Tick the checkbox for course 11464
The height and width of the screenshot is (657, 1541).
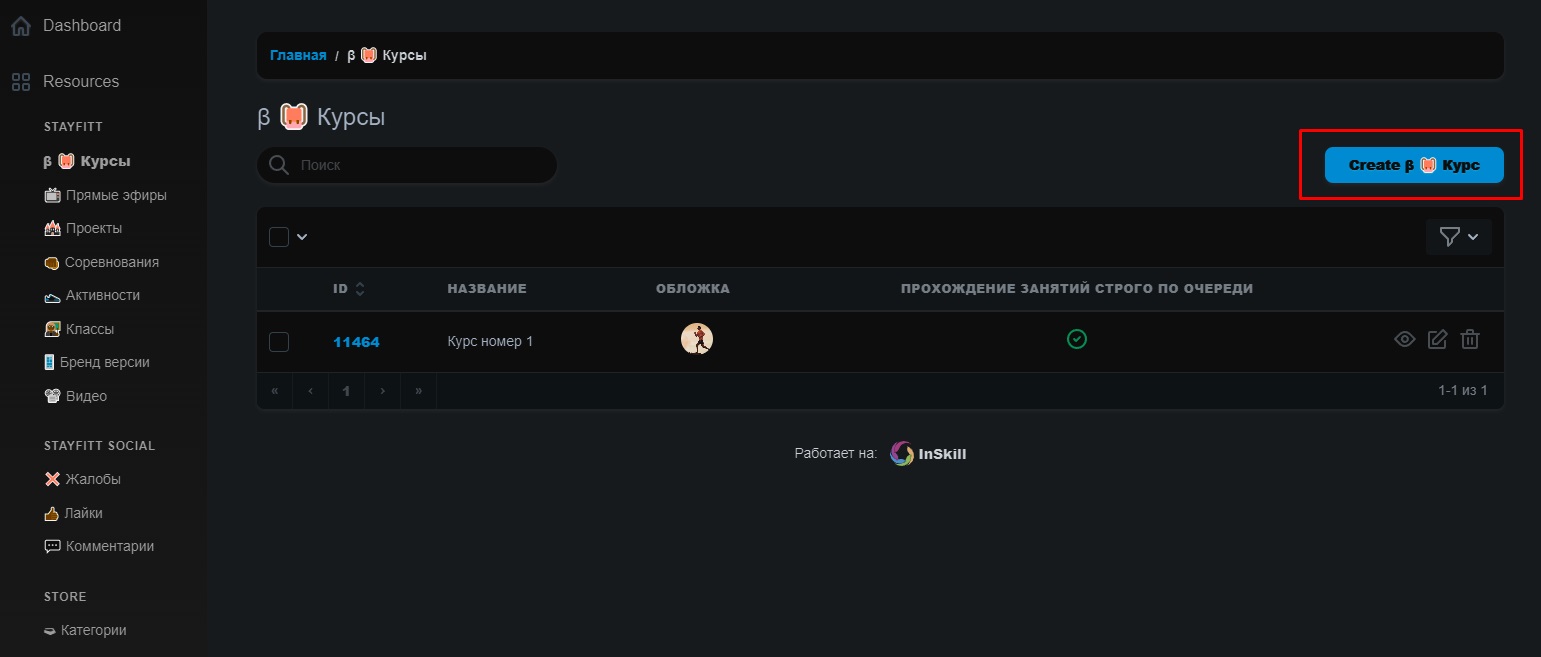point(279,342)
